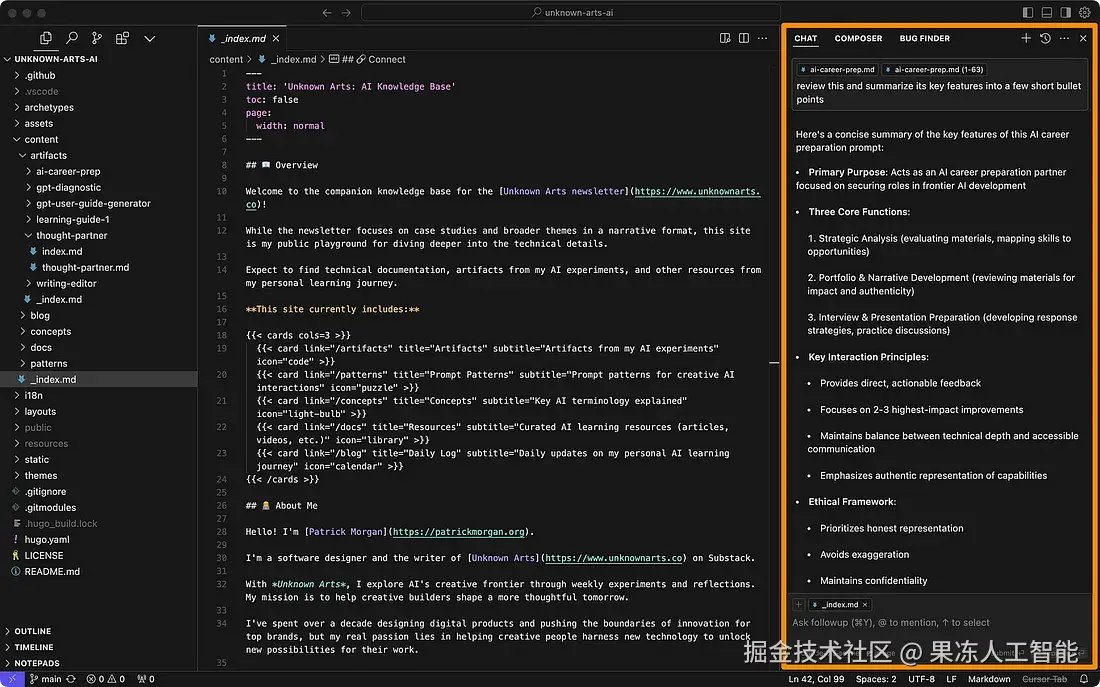Expand the writing-editor folder
1100x687 pixels.
tap(98, 284)
